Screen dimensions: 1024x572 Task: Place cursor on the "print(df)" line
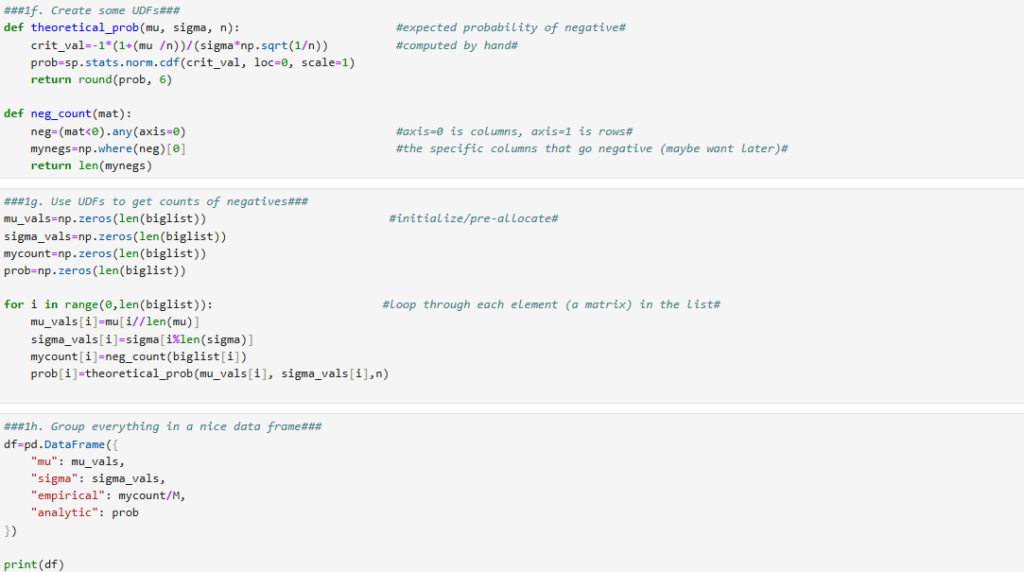pos(34,564)
